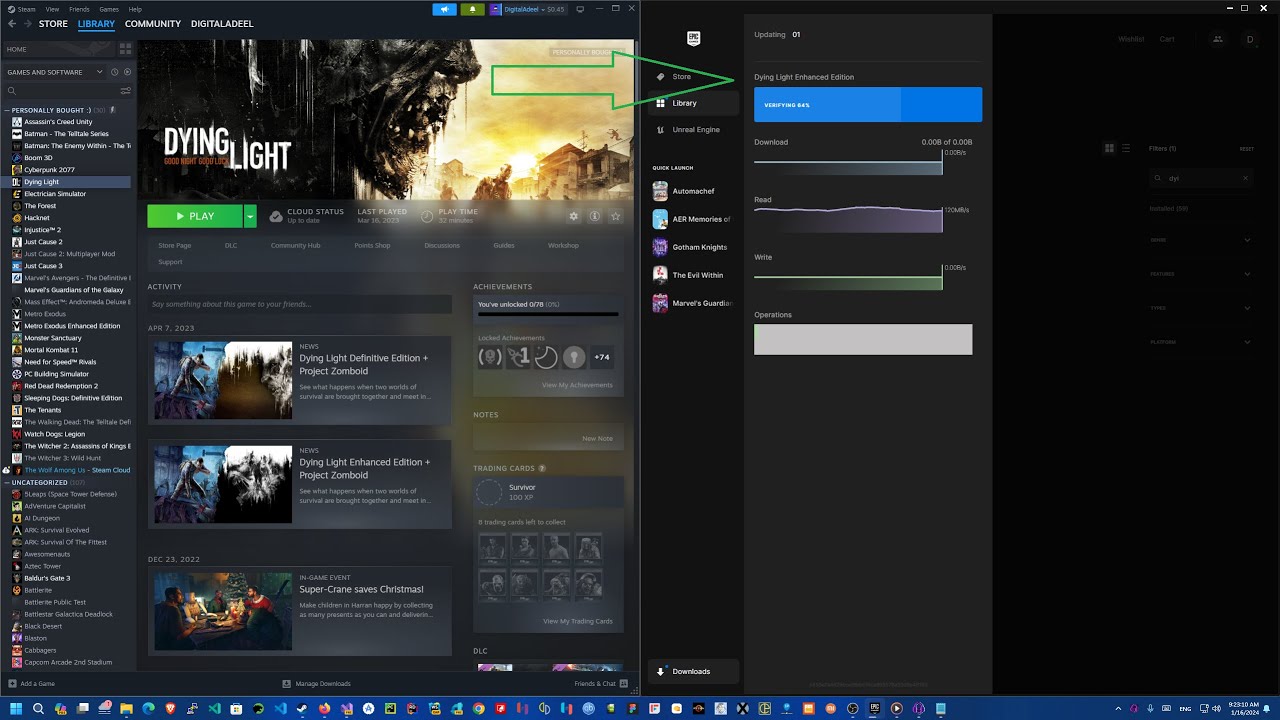This screenshot has width=1280, height=720.
Task: Show ready-to-play filter icon in Steam sidebar
Action: 126,72
